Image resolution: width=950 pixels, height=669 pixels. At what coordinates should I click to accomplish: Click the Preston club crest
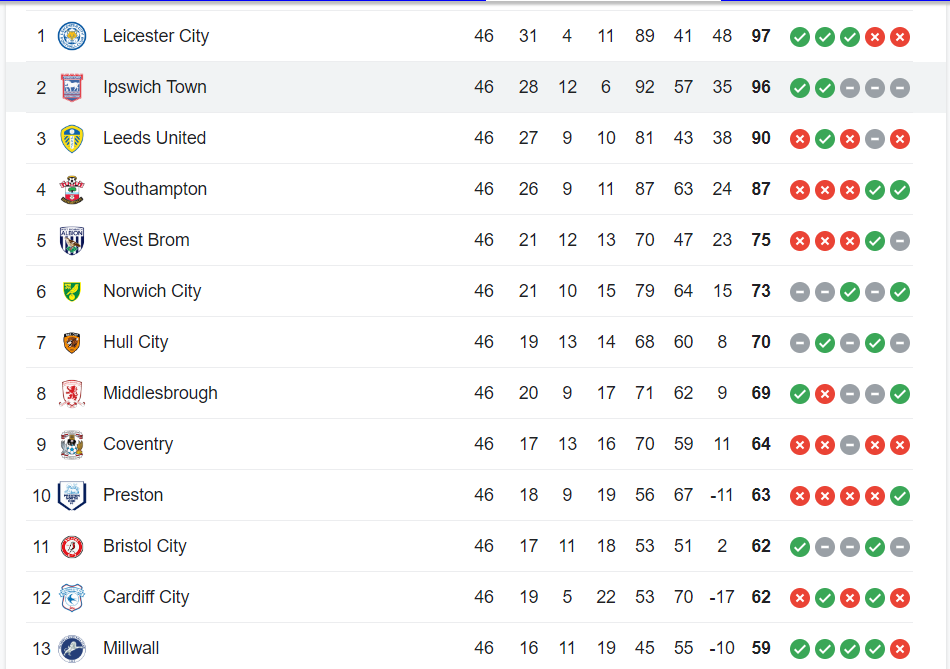point(72,496)
